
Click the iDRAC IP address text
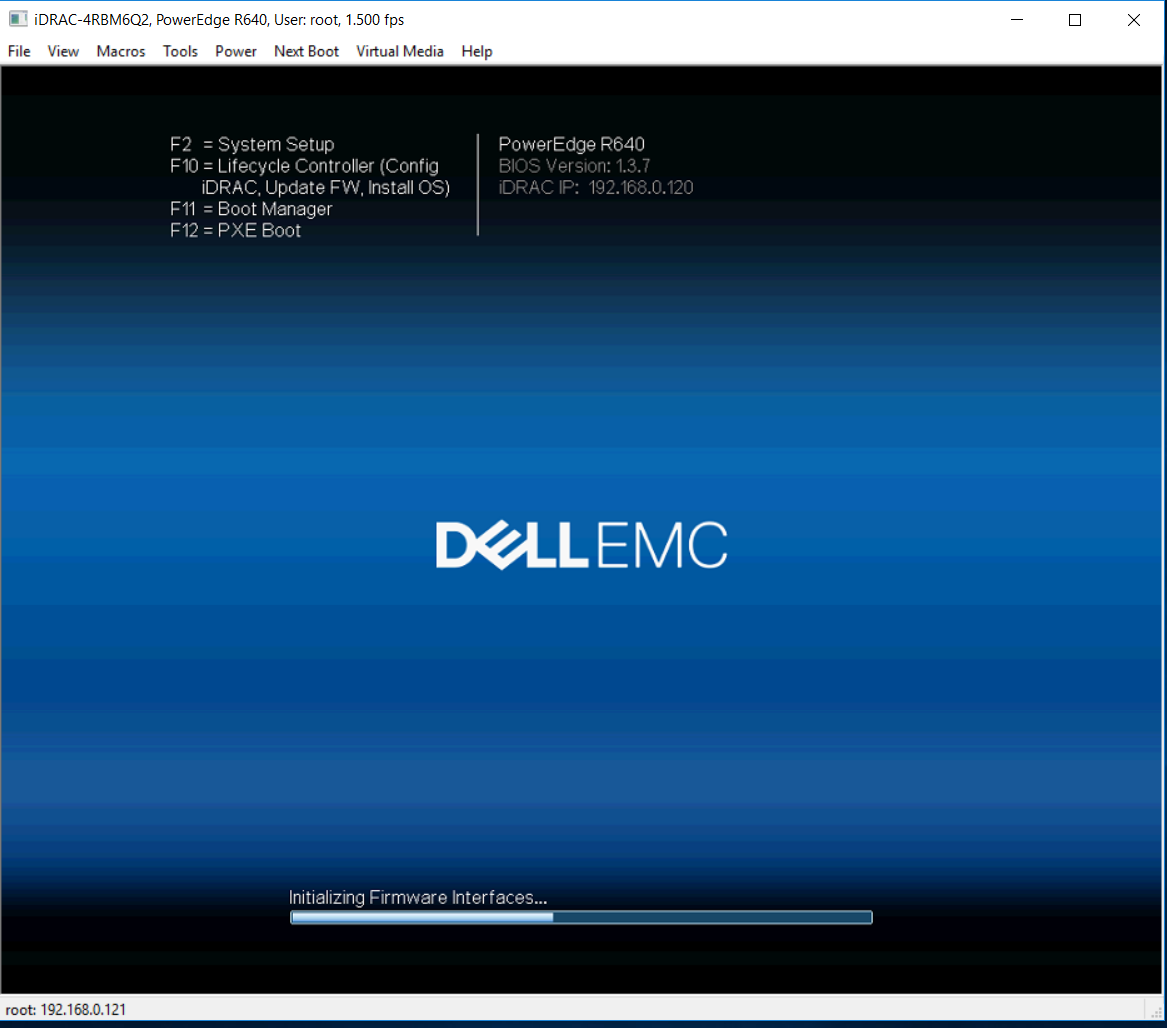[595, 187]
